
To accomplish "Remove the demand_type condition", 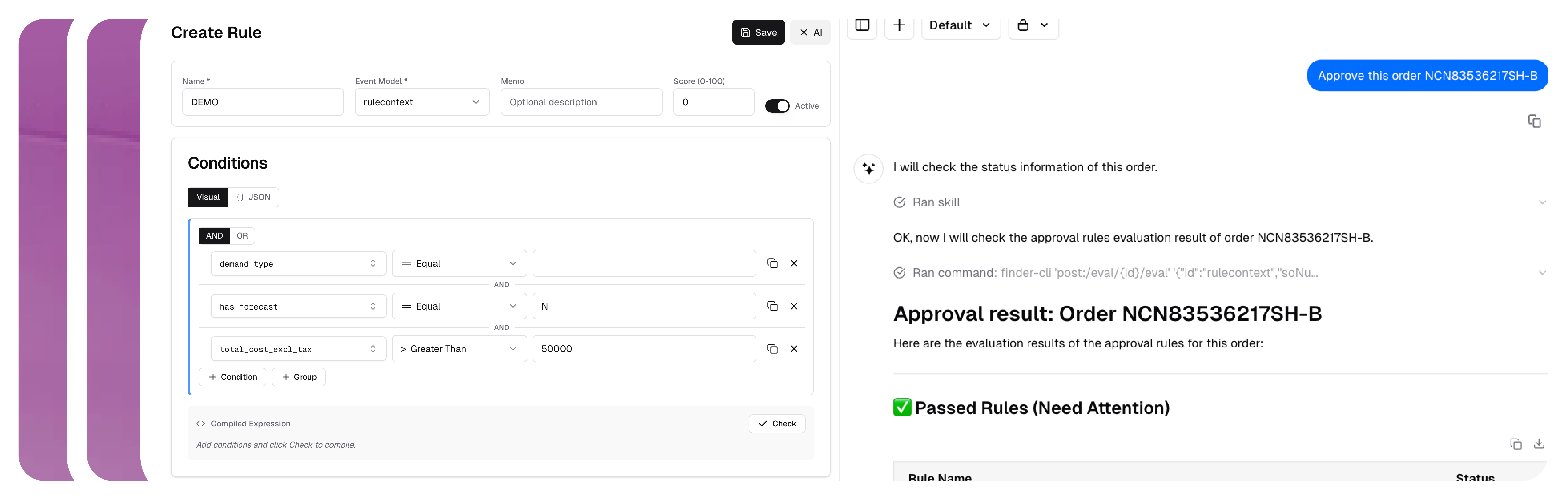I will pos(794,264).
